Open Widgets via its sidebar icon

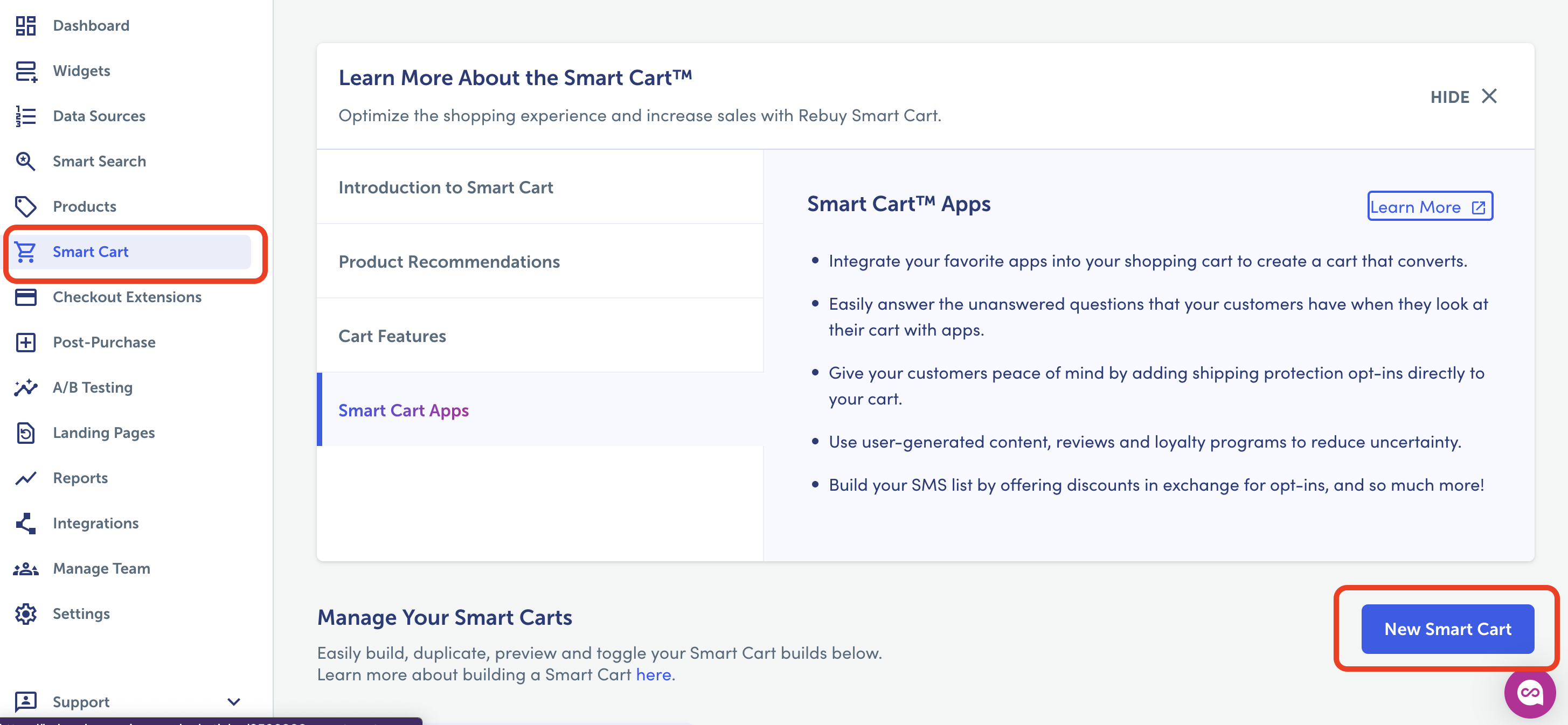tap(25, 71)
